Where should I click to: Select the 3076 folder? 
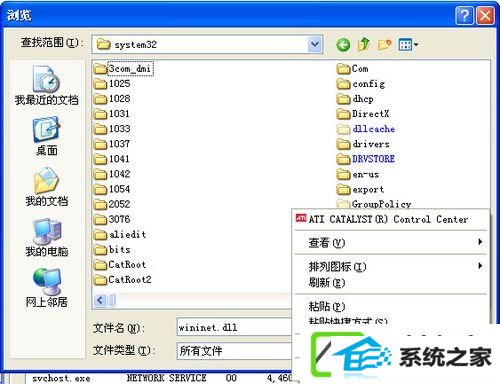coord(112,219)
